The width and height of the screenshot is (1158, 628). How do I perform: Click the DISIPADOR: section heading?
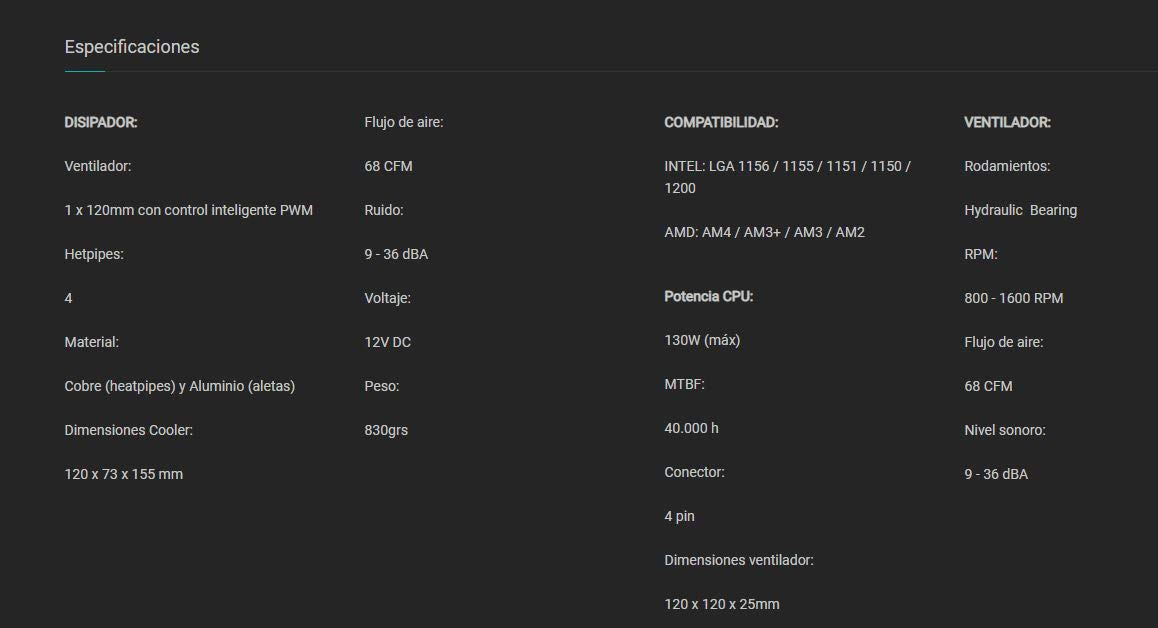(x=100, y=123)
